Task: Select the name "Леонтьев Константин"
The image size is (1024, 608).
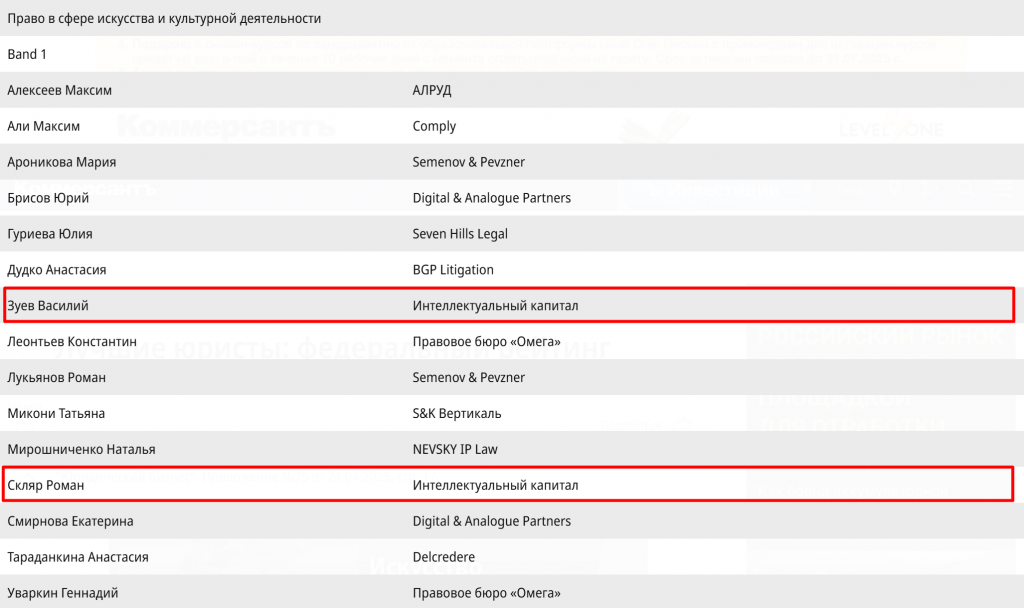Action: [72, 342]
